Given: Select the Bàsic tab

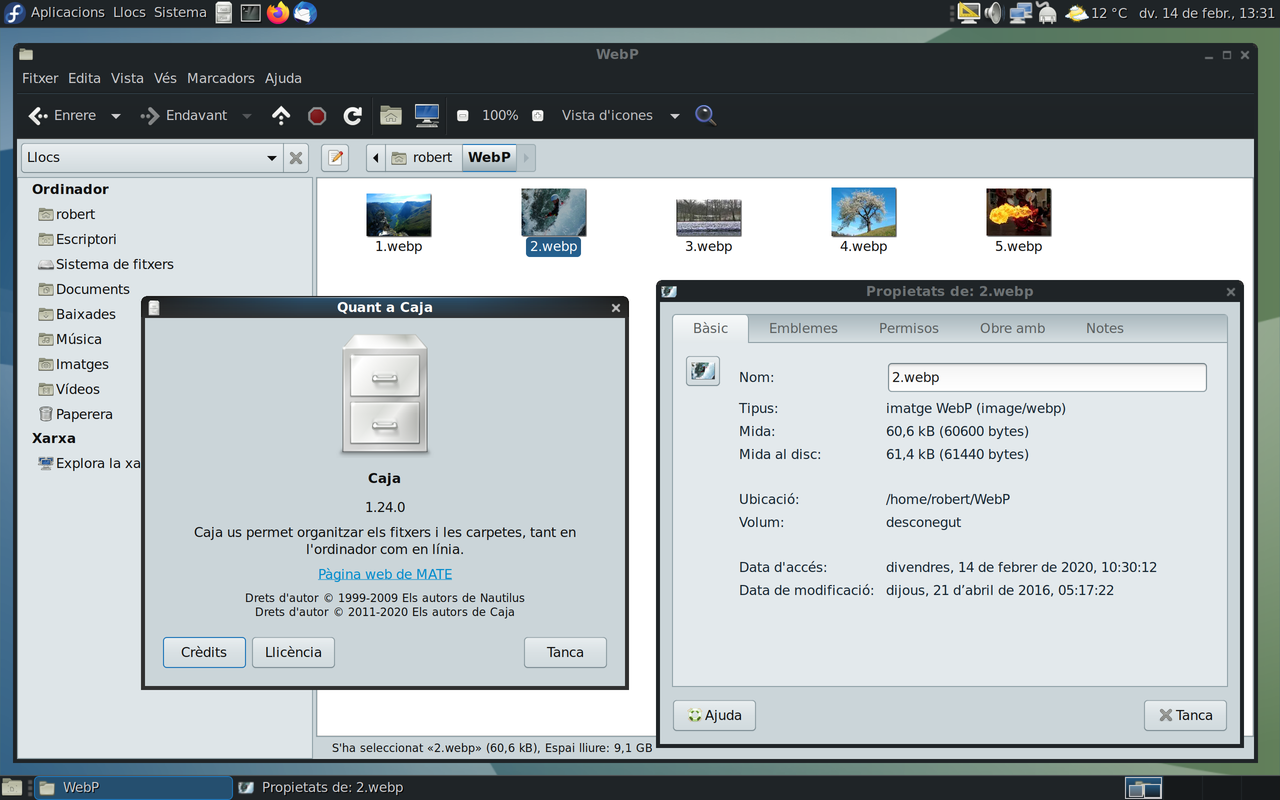Looking at the screenshot, I should click(x=710, y=328).
